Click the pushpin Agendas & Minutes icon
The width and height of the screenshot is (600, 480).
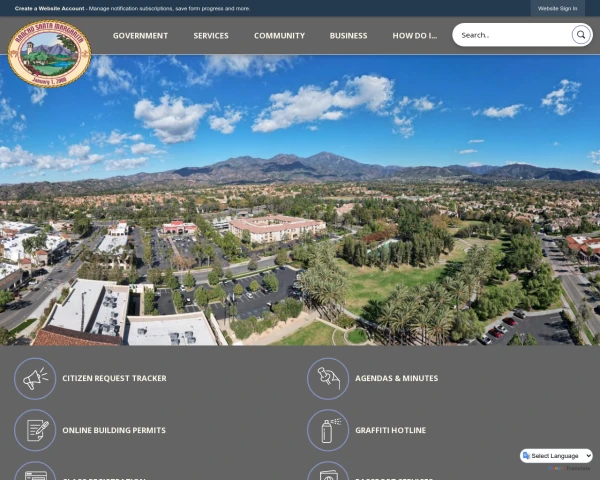(328, 379)
